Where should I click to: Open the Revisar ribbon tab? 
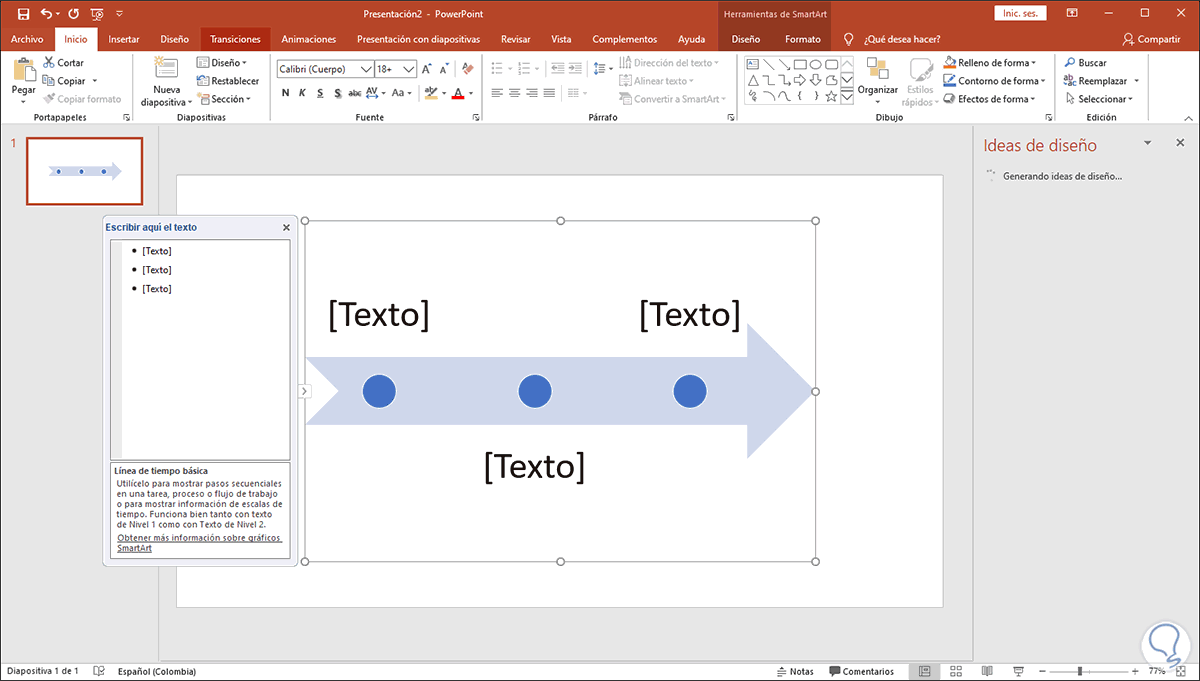pyautogui.click(x=516, y=40)
